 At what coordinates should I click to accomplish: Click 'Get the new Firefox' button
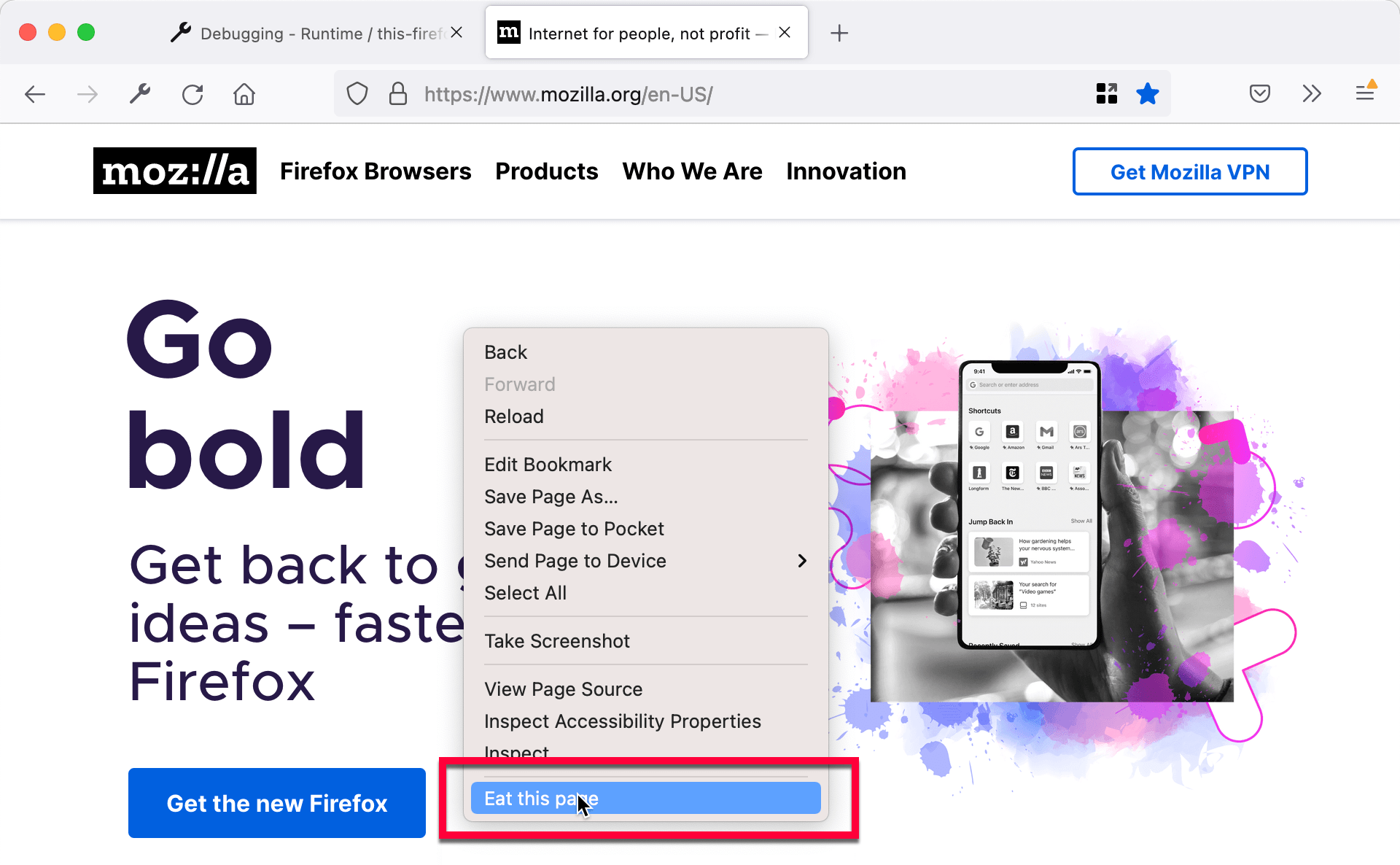coord(277,803)
